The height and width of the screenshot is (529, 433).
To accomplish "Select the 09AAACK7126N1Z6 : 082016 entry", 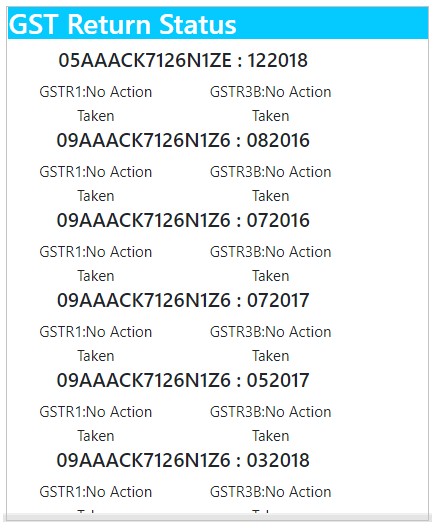I will (x=183, y=140).
